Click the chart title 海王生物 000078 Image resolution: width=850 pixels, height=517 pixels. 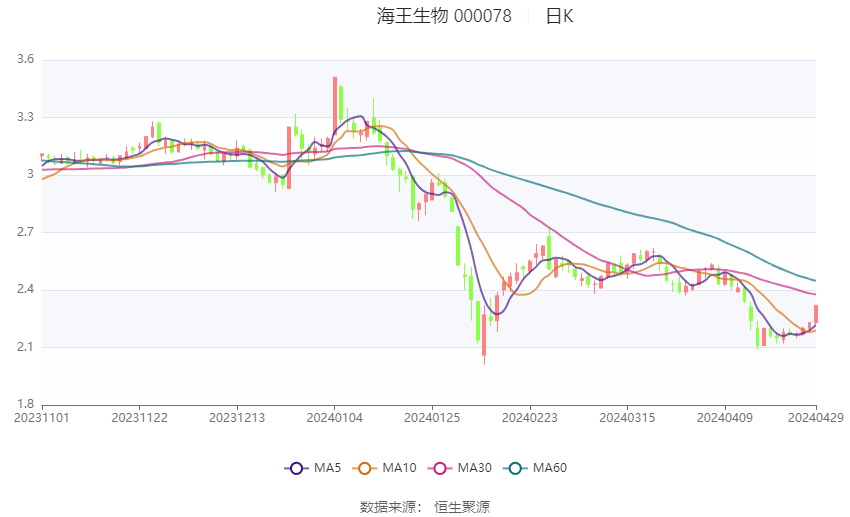(x=444, y=16)
